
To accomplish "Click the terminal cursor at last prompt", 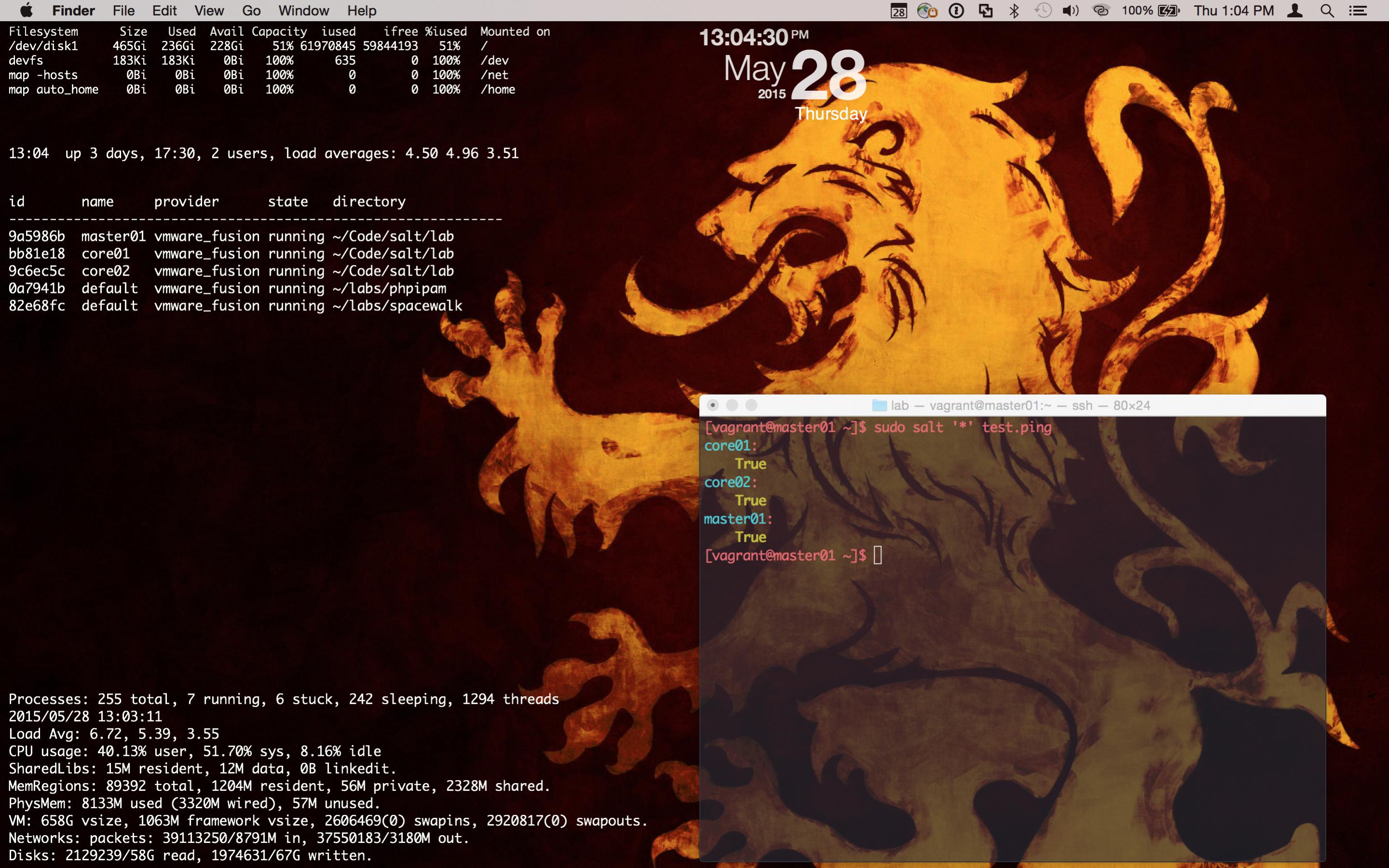I will click(x=878, y=555).
